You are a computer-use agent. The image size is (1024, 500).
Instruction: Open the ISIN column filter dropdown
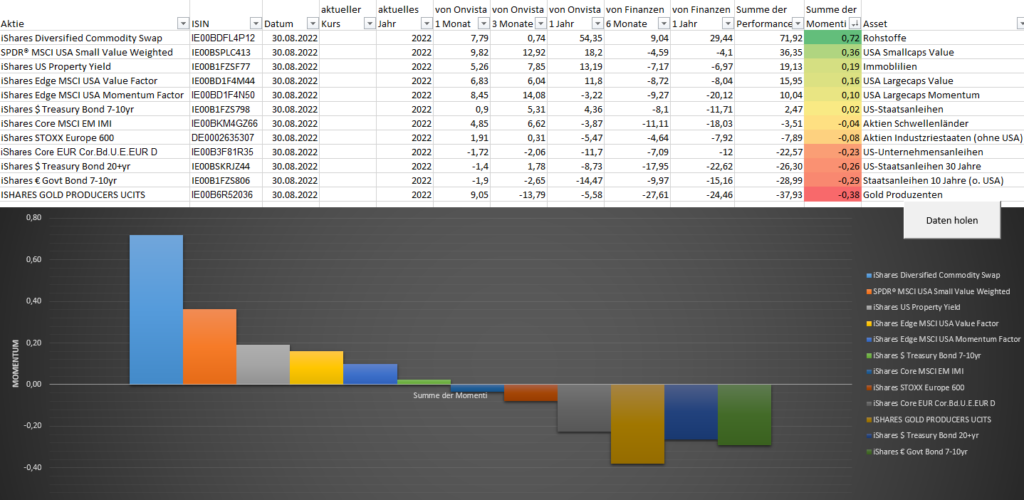pos(255,23)
